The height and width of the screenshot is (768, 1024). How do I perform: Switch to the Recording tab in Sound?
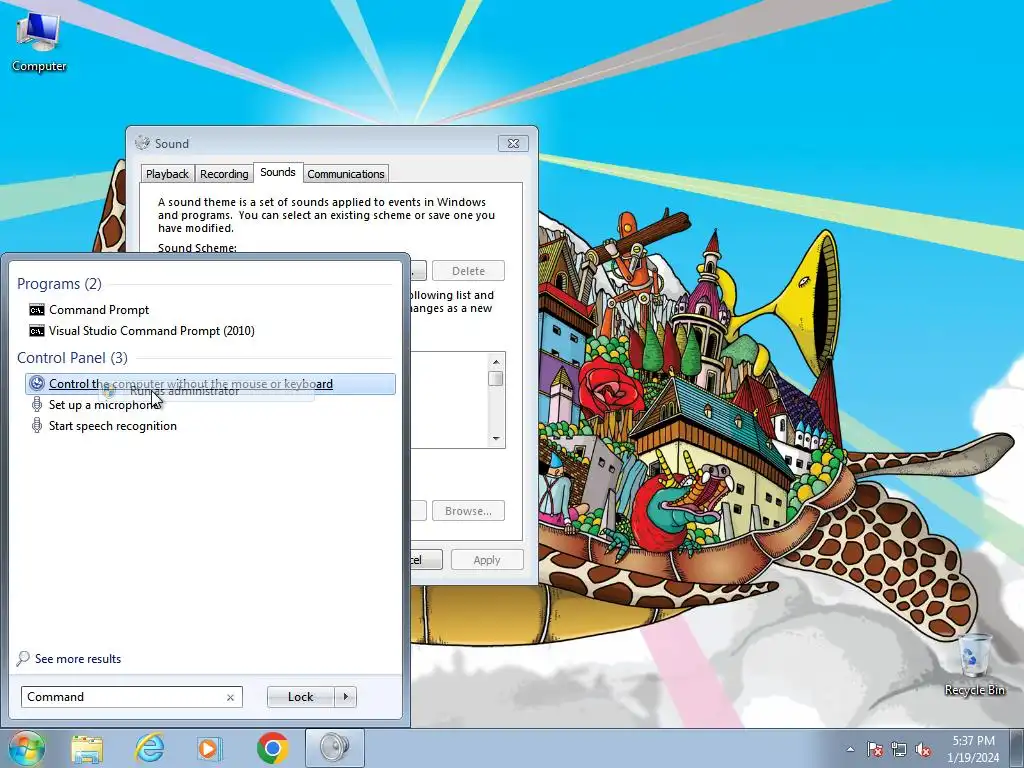point(224,174)
